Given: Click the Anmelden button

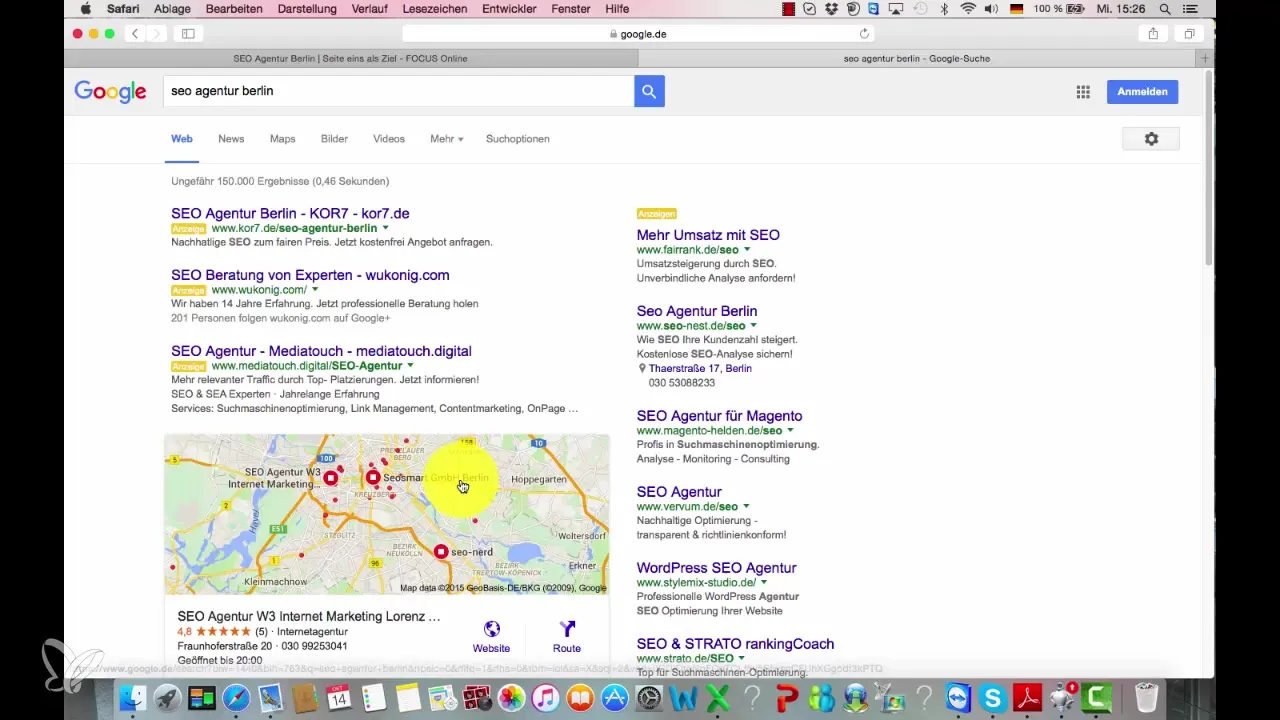Looking at the screenshot, I should pos(1142,92).
